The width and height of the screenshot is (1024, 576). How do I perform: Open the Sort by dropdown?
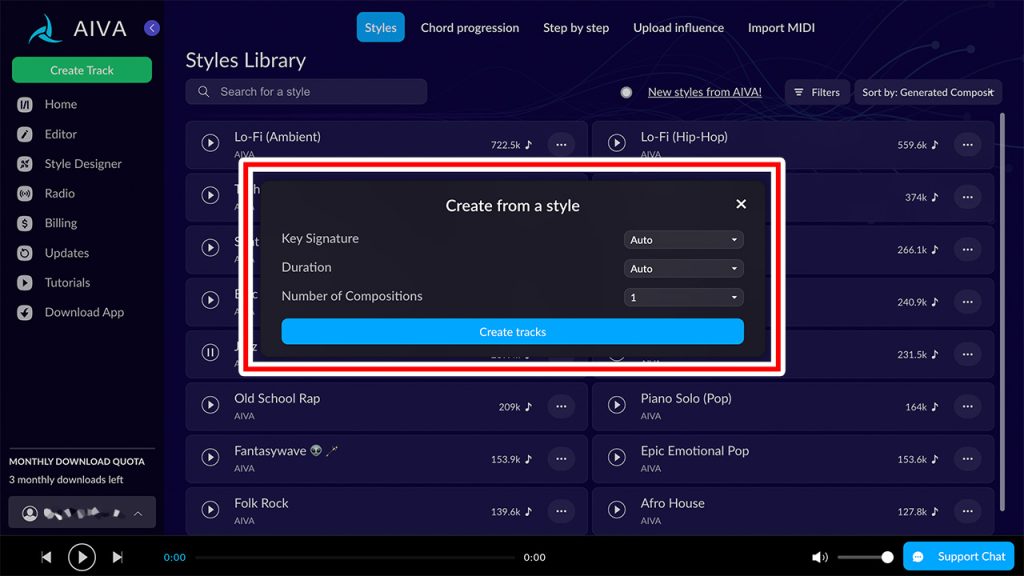coord(928,92)
